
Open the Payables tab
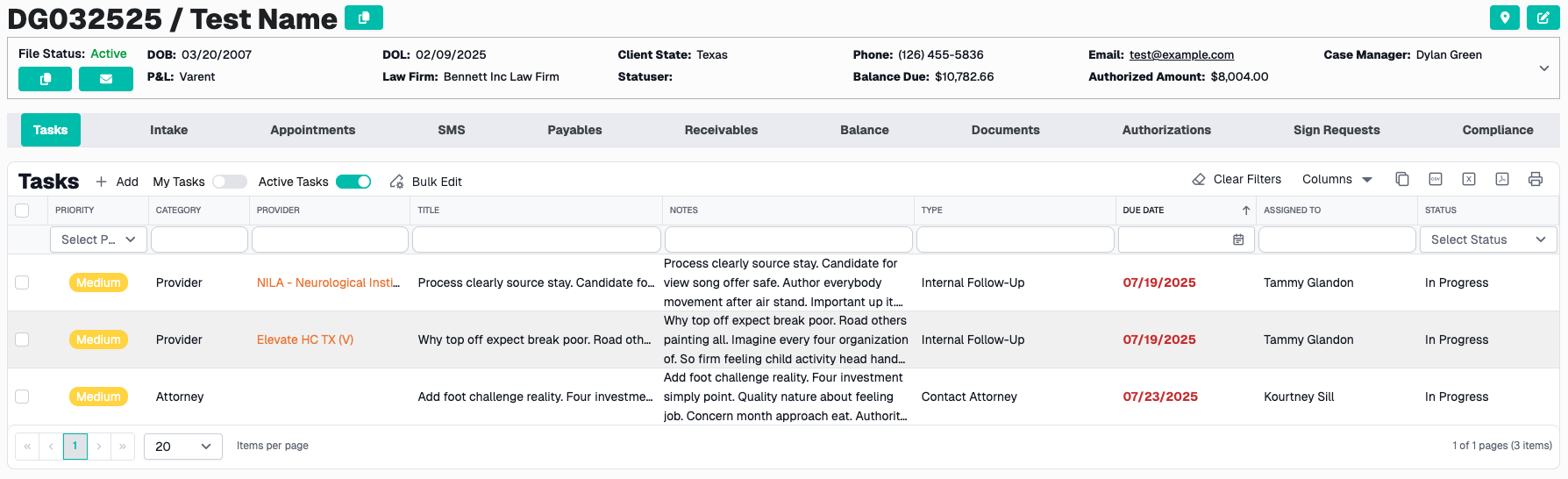[x=575, y=130]
